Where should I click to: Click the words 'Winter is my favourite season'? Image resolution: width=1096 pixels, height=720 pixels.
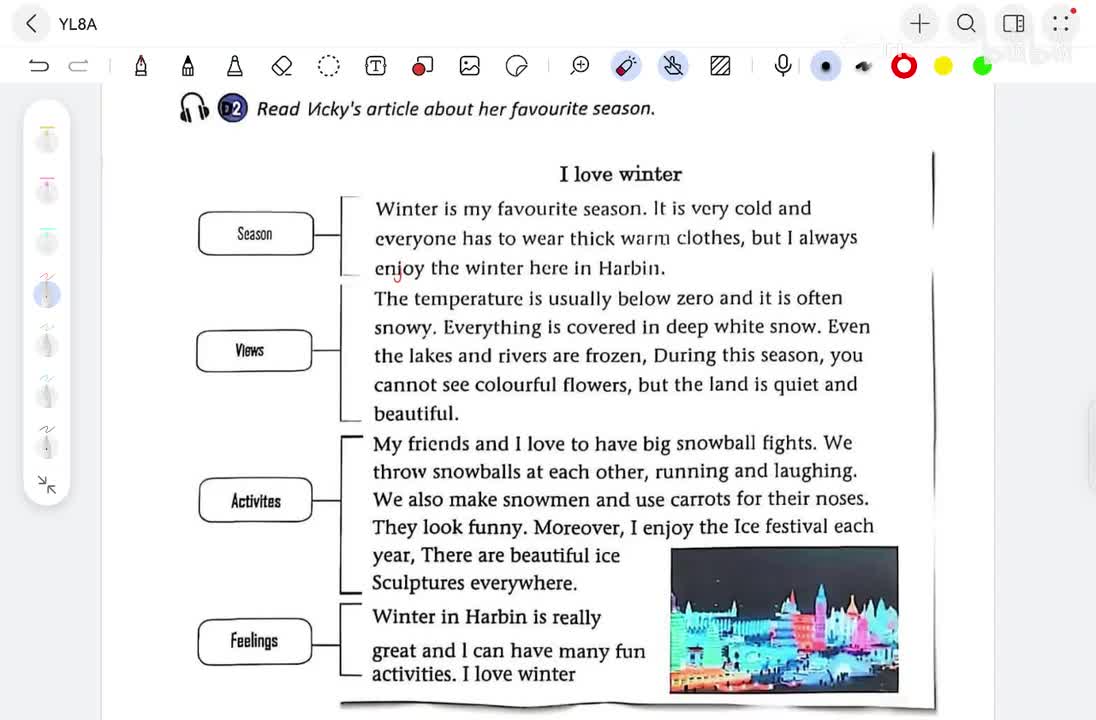tap(508, 209)
